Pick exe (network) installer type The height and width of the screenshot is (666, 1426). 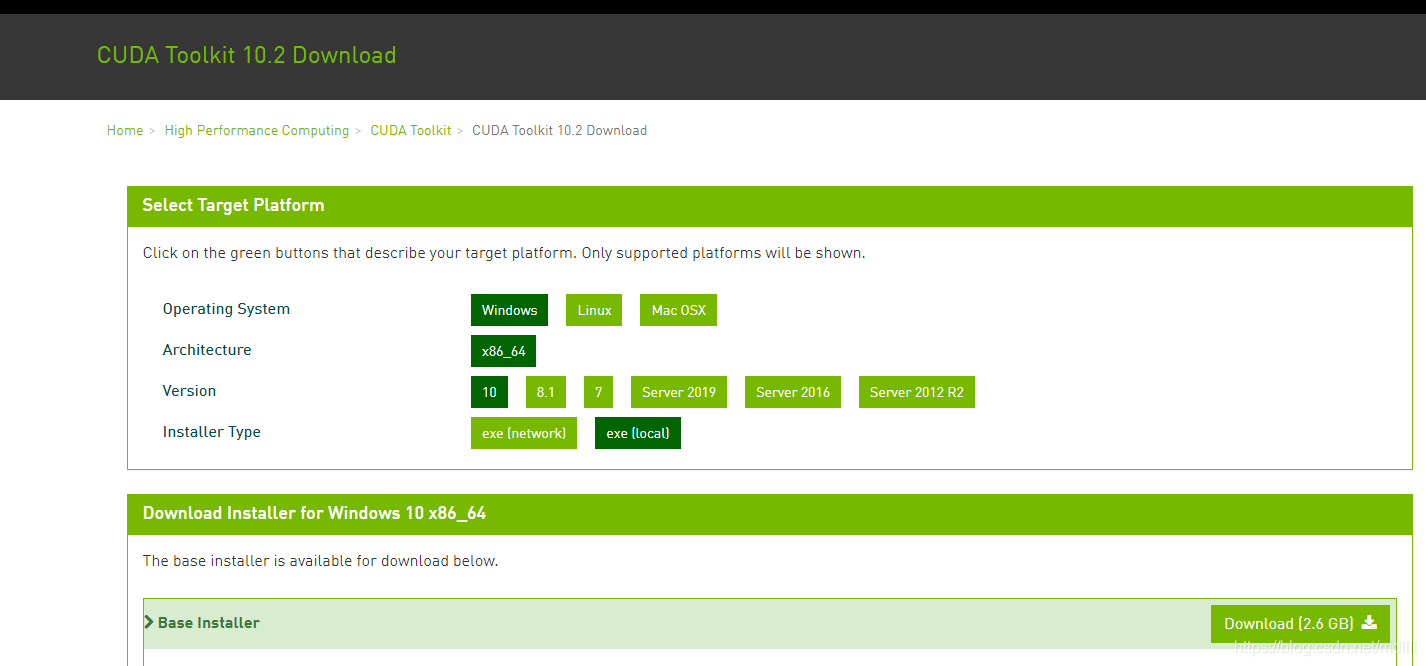[524, 433]
